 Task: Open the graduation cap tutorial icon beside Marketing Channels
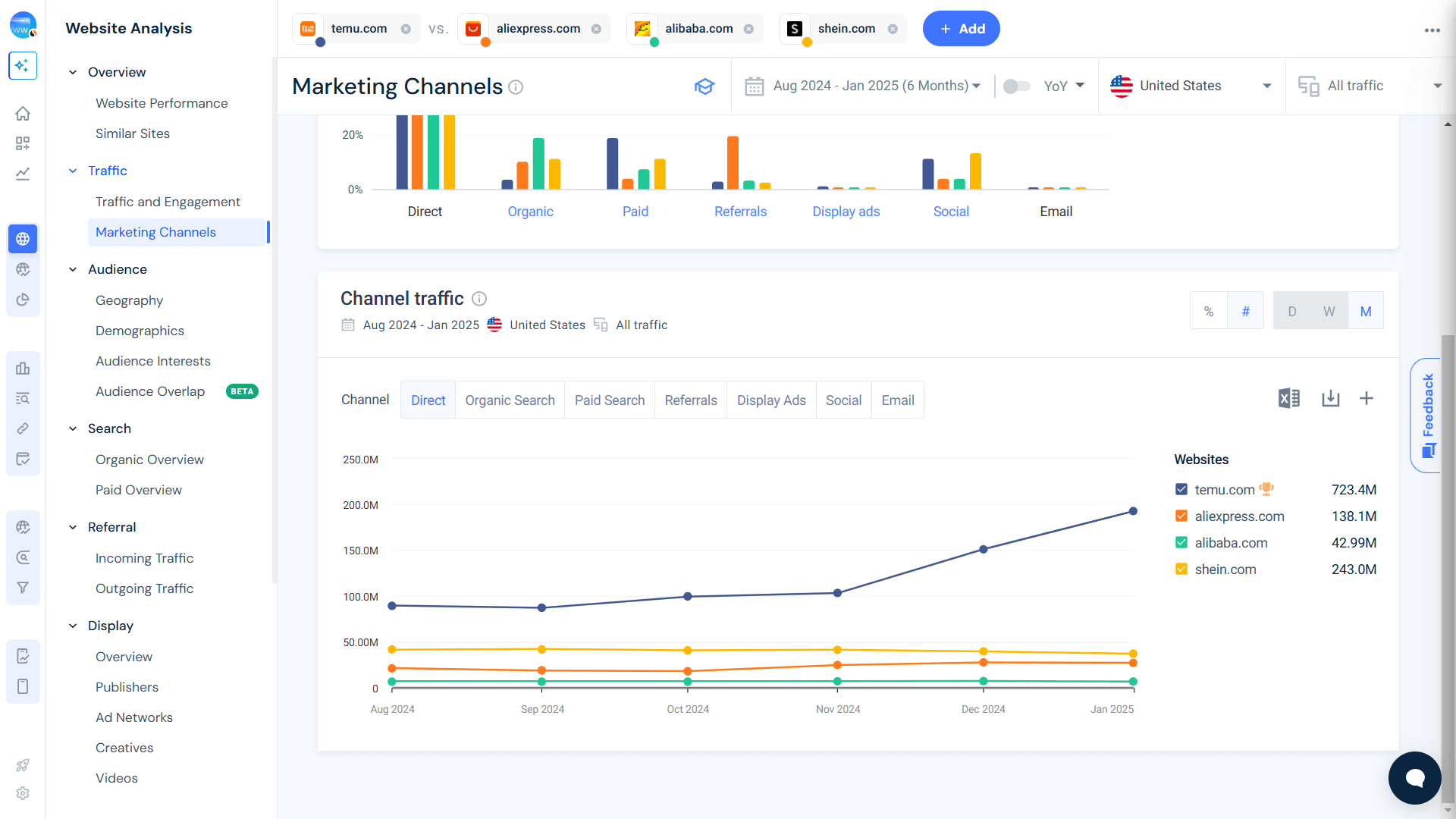(704, 86)
